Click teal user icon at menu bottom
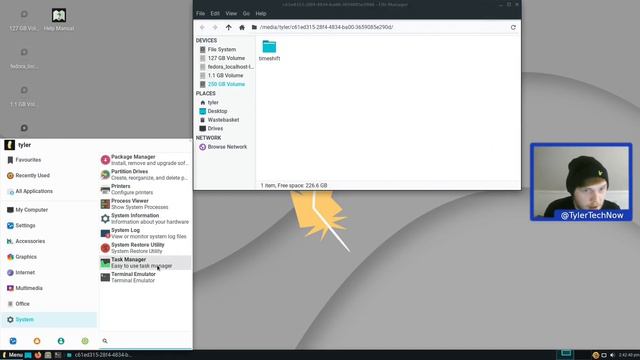 [x=61, y=341]
